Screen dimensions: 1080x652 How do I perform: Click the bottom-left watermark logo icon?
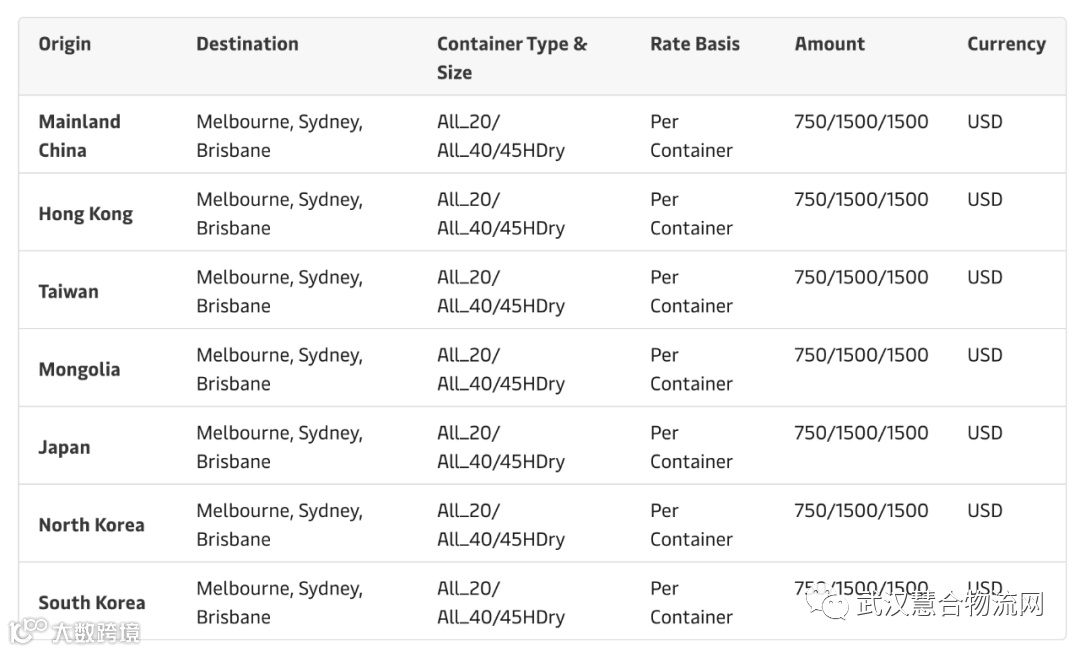click(x=28, y=630)
